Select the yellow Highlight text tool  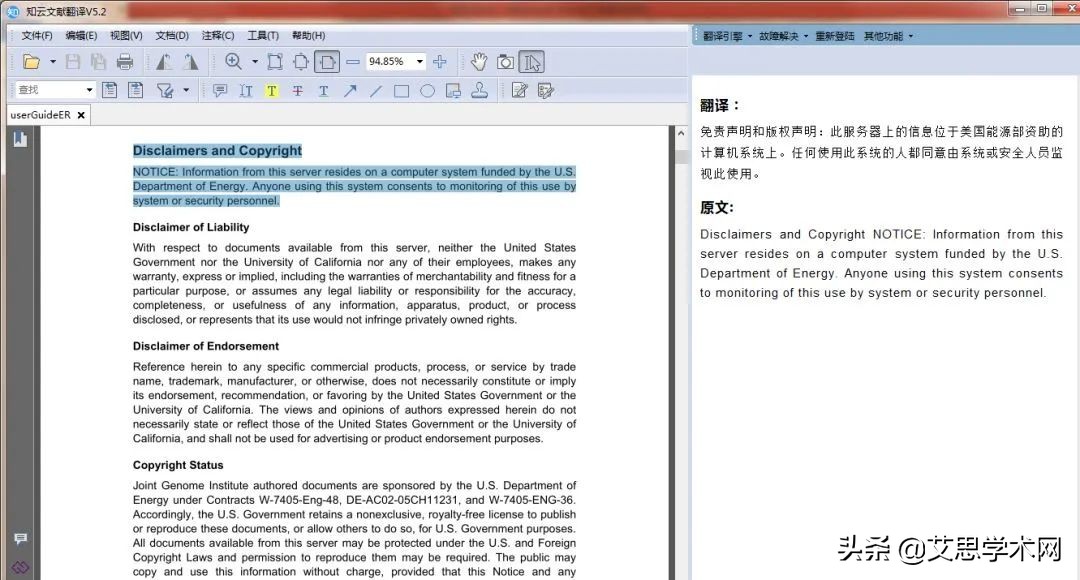[x=272, y=90]
